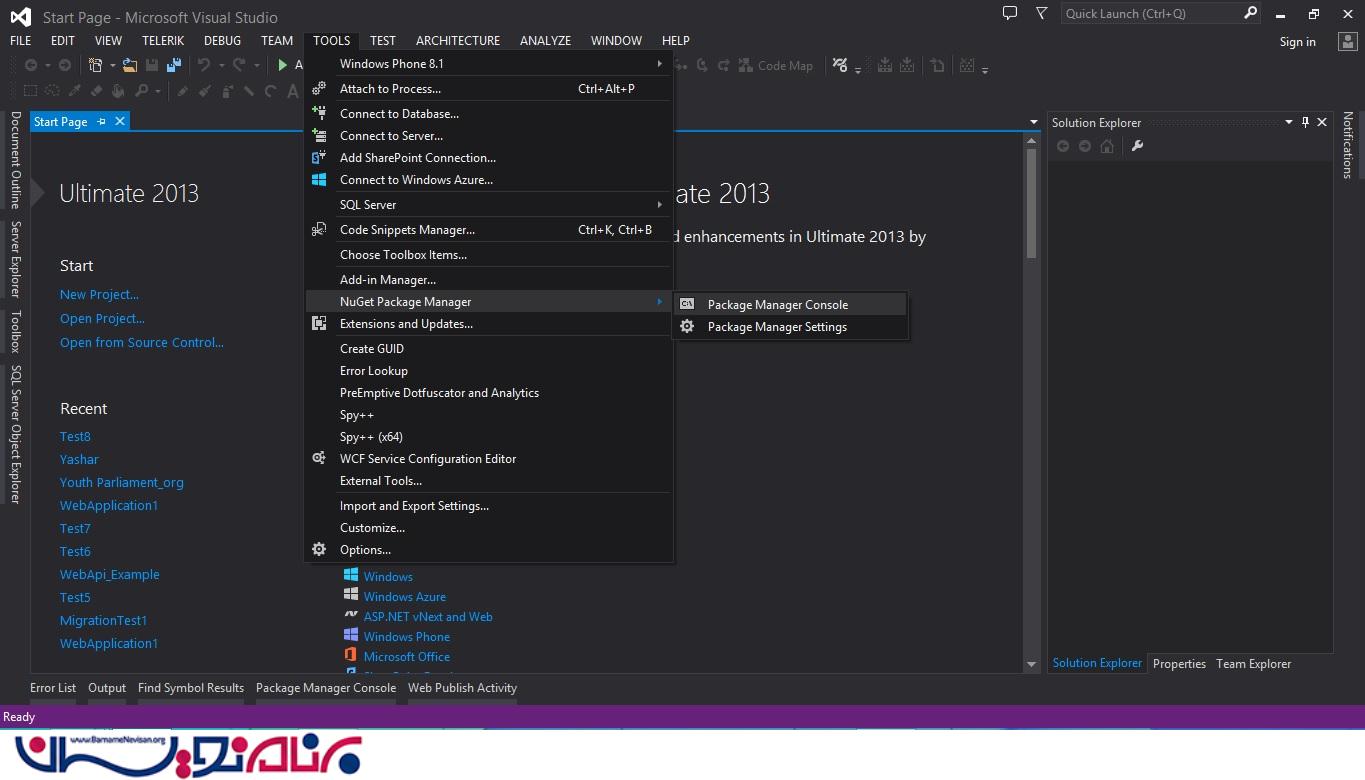The image size is (1365, 780).
Task: Click the New Project toolbar icon
Action: point(96,65)
